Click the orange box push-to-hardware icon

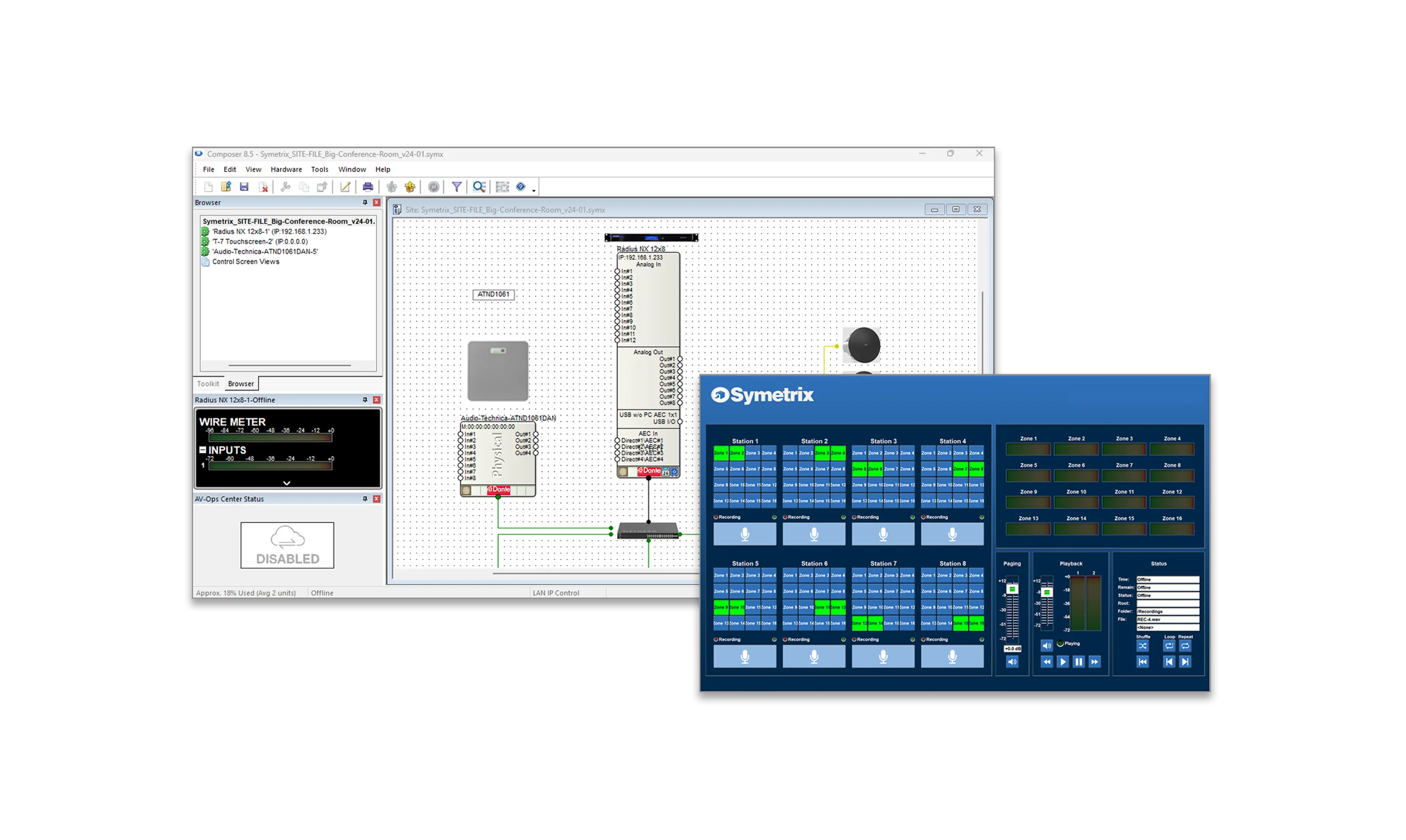(x=410, y=187)
